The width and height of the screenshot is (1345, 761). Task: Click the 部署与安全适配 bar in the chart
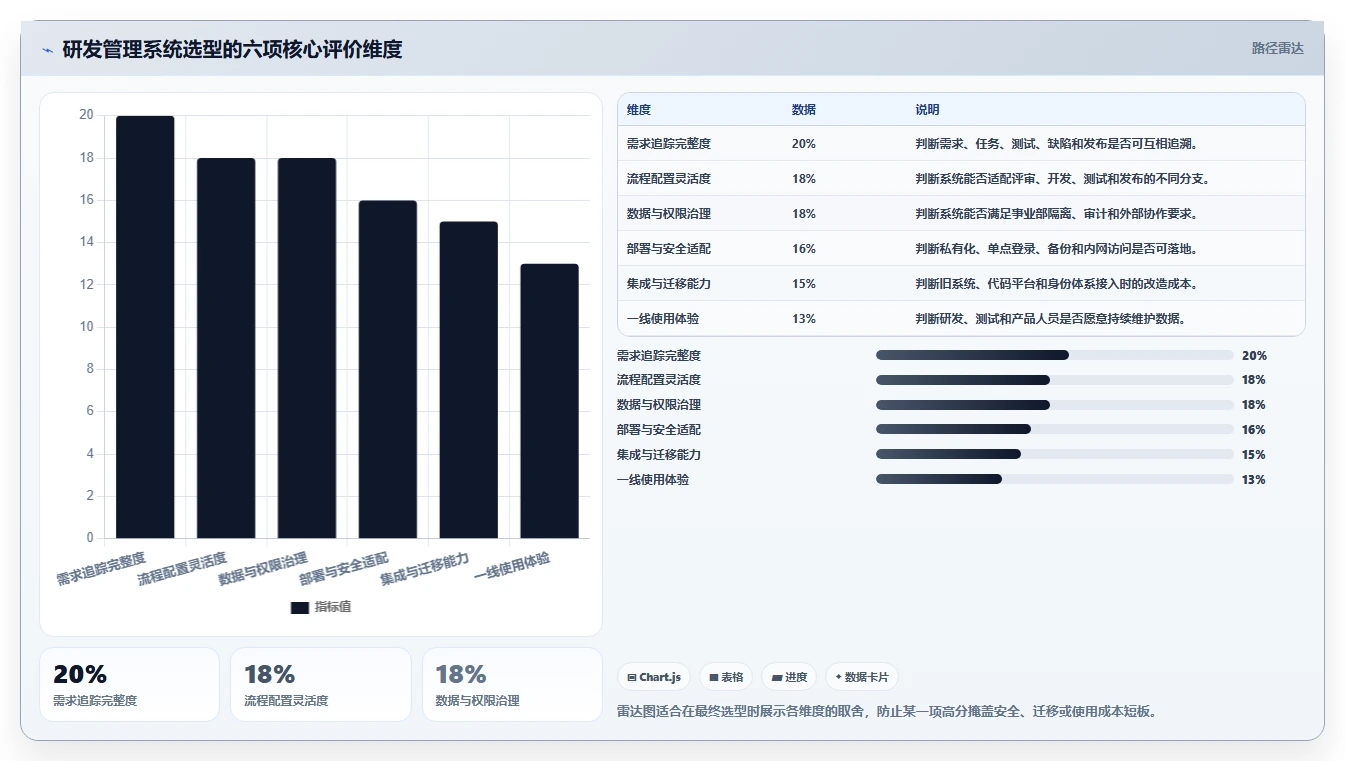tap(388, 369)
